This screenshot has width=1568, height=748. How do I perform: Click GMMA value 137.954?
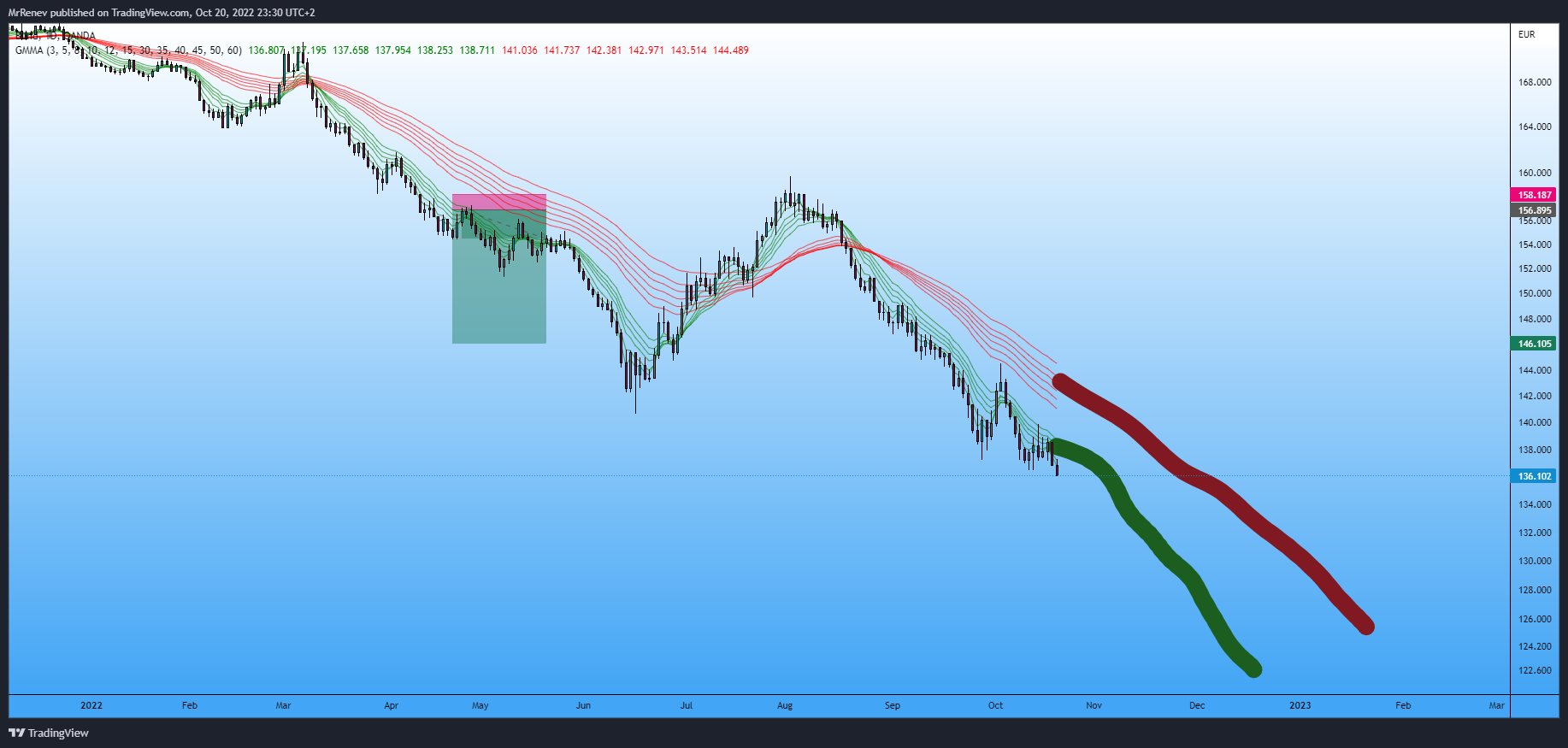pyautogui.click(x=392, y=50)
